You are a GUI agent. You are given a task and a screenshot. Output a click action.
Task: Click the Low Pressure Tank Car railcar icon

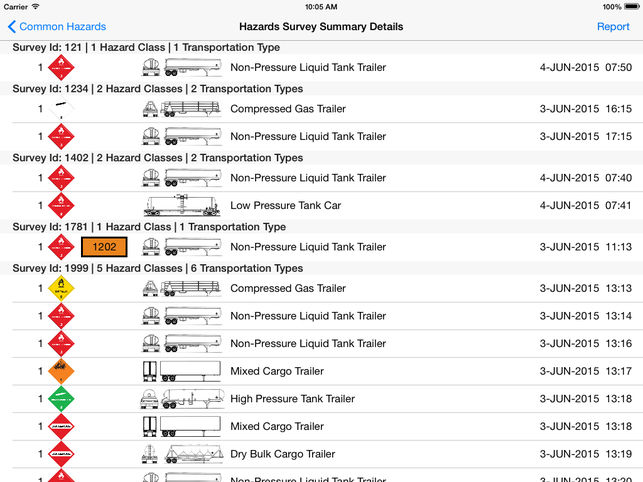coord(182,206)
